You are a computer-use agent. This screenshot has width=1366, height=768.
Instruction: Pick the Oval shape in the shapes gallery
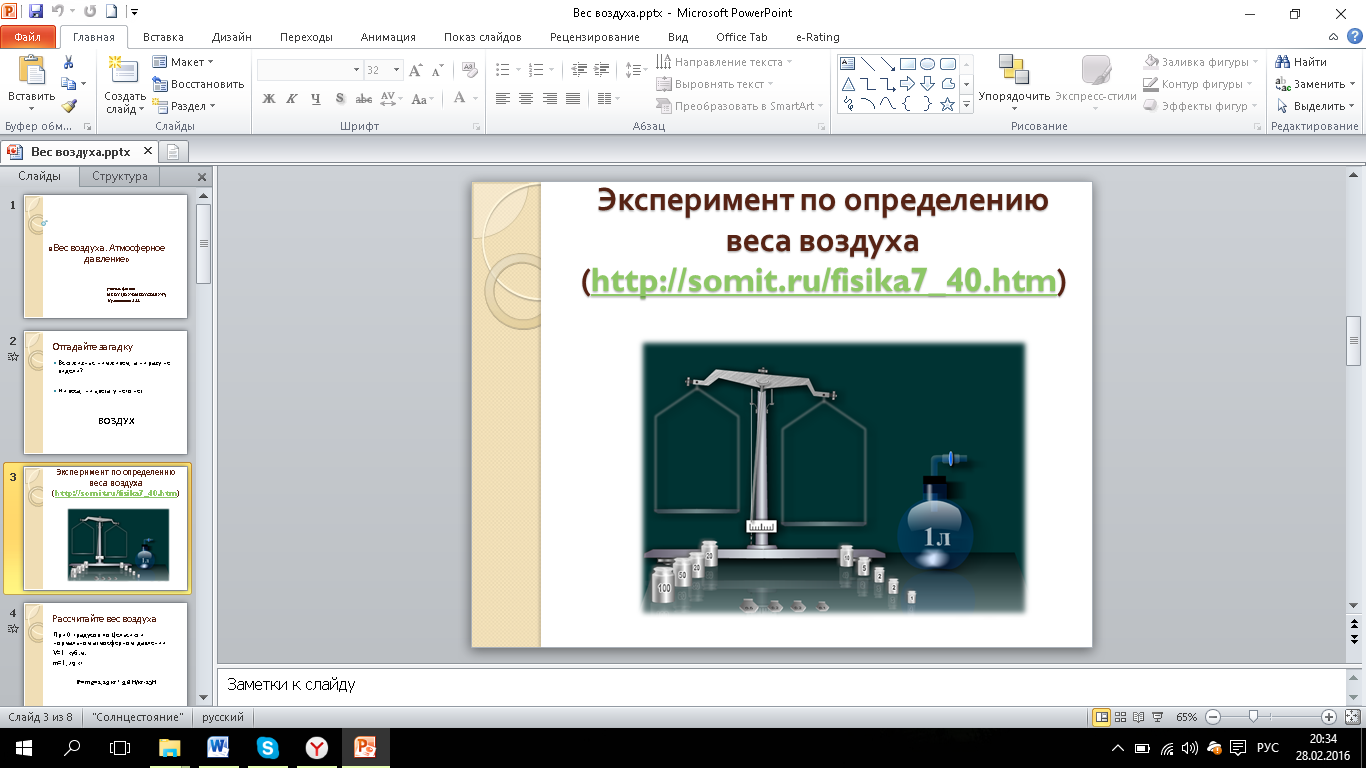coord(928,64)
